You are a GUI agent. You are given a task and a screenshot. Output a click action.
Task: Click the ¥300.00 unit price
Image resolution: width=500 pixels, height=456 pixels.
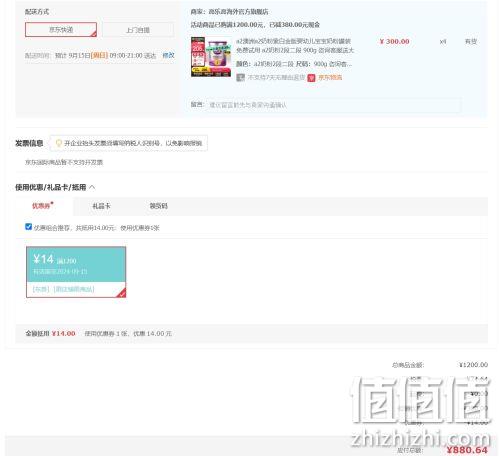click(x=395, y=42)
